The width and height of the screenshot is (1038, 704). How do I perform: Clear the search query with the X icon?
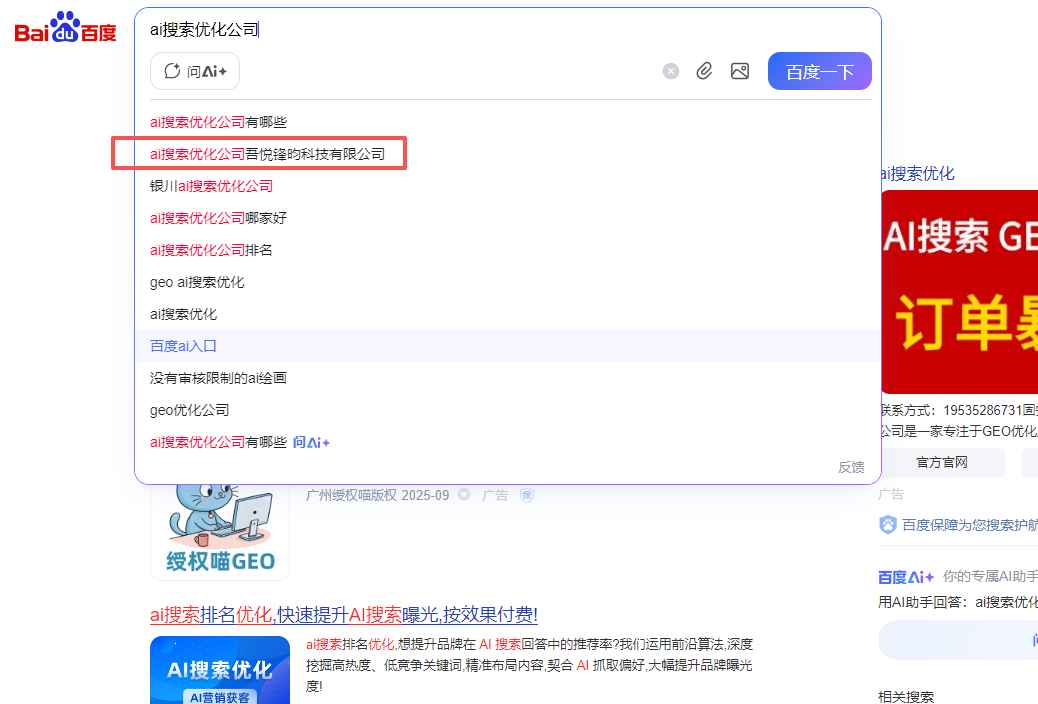point(671,71)
